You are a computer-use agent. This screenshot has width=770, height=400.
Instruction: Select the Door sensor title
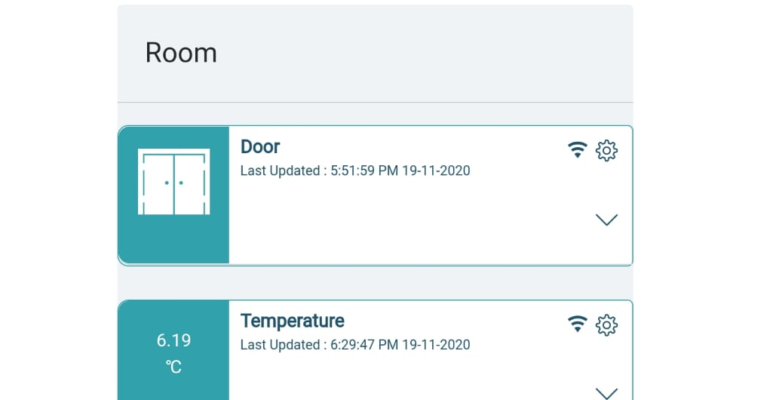coord(260,147)
